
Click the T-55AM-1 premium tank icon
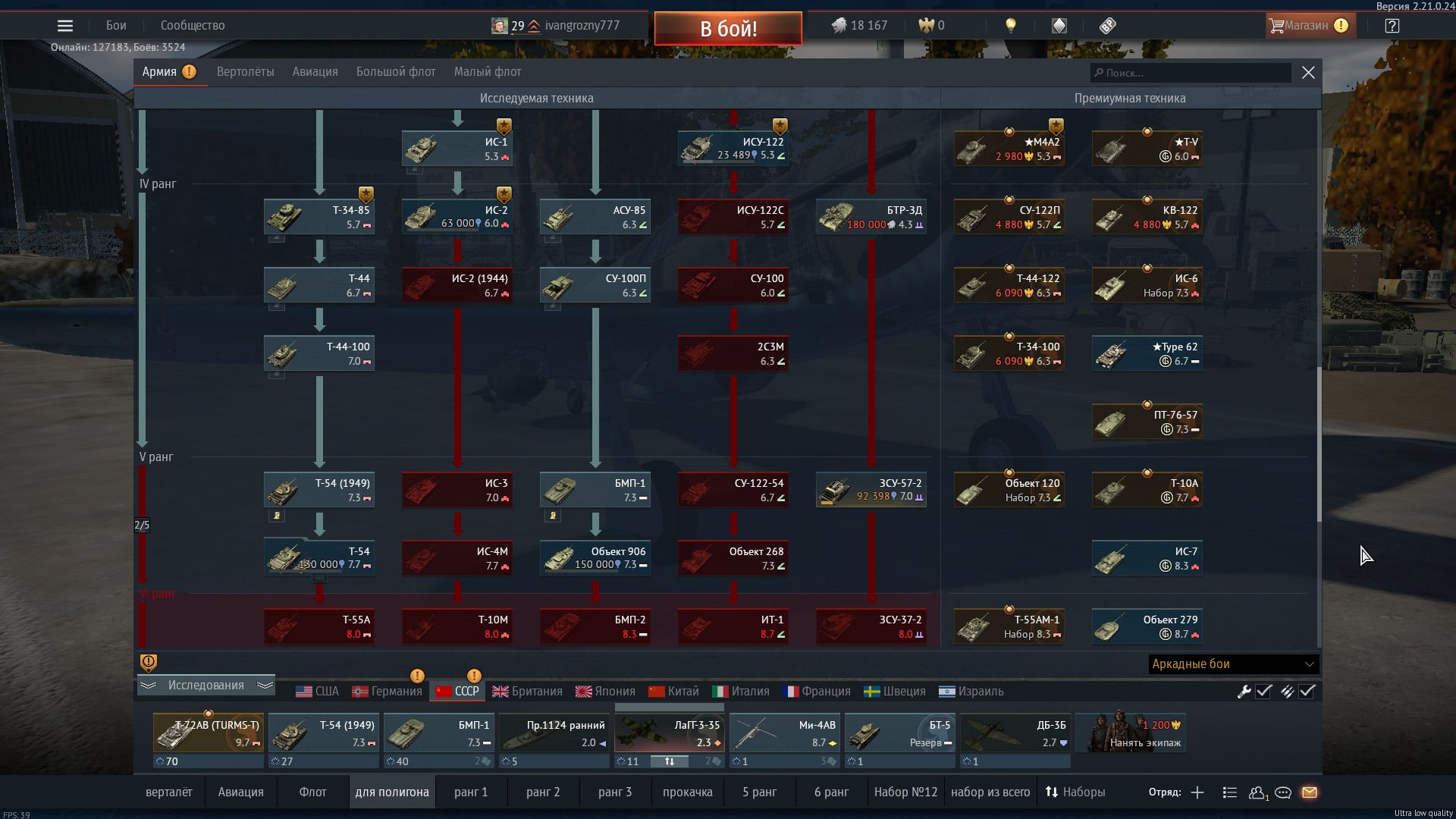pyautogui.click(x=972, y=627)
